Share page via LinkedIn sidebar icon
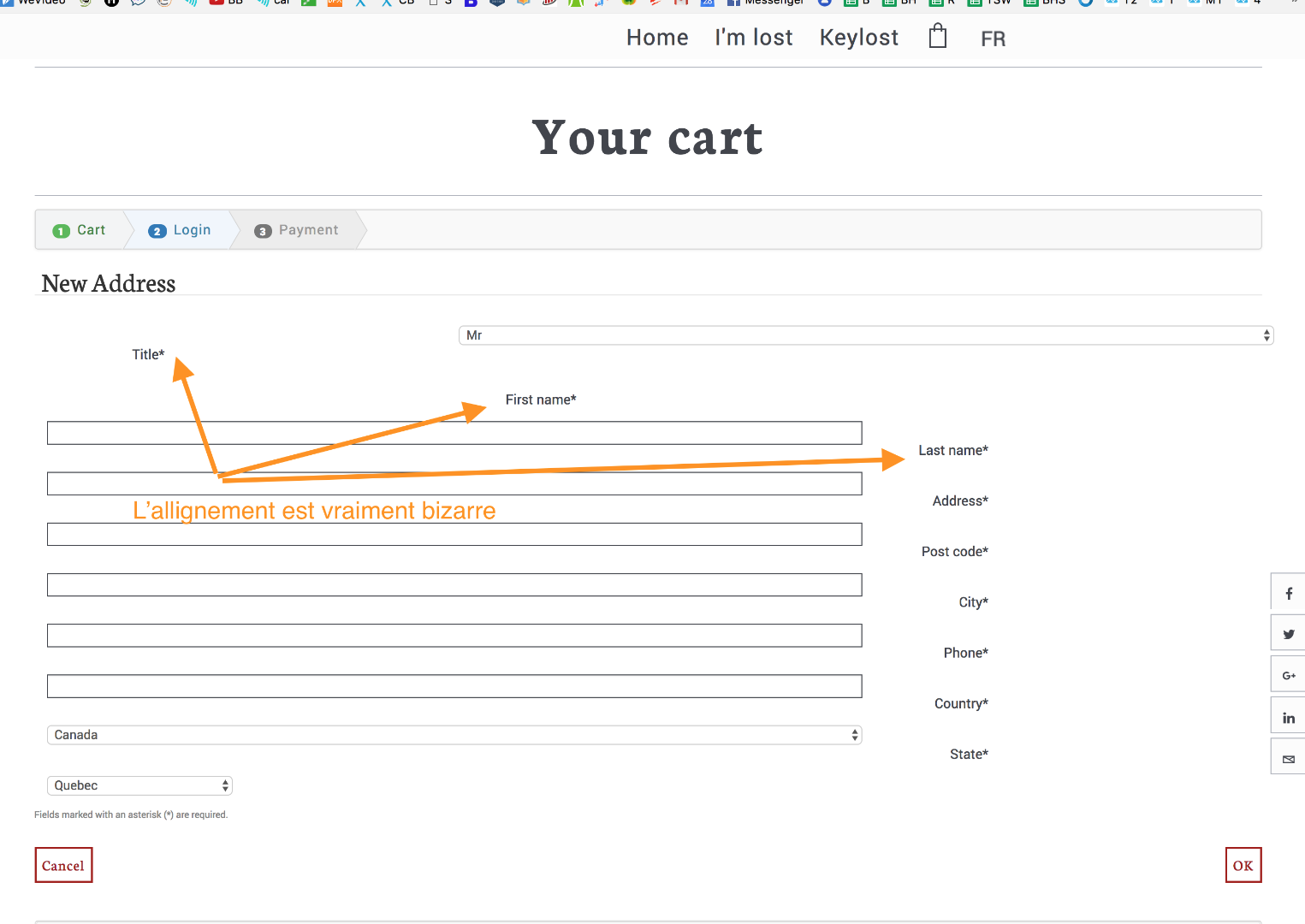1305x924 pixels. 1288,718
